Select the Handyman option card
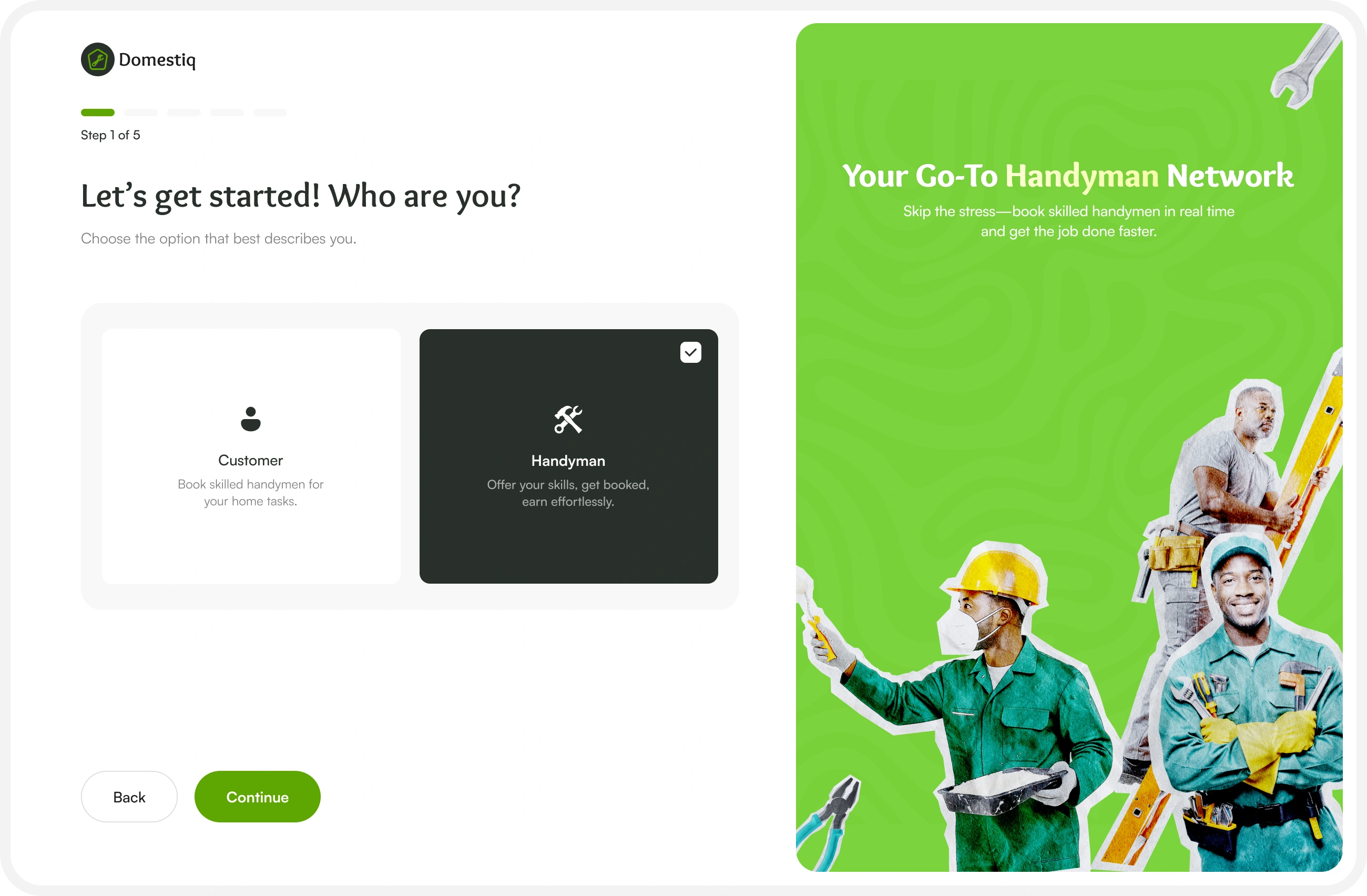The image size is (1367, 896). 569,456
